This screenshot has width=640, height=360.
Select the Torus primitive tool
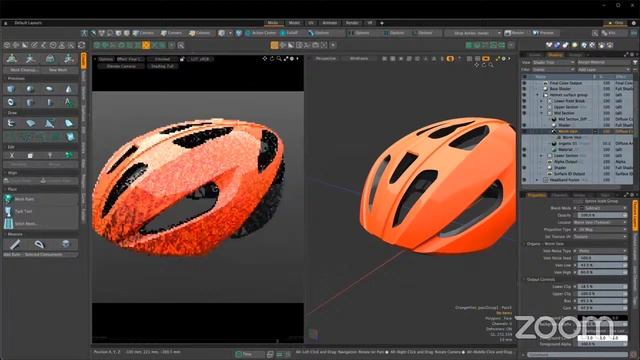click(11, 102)
